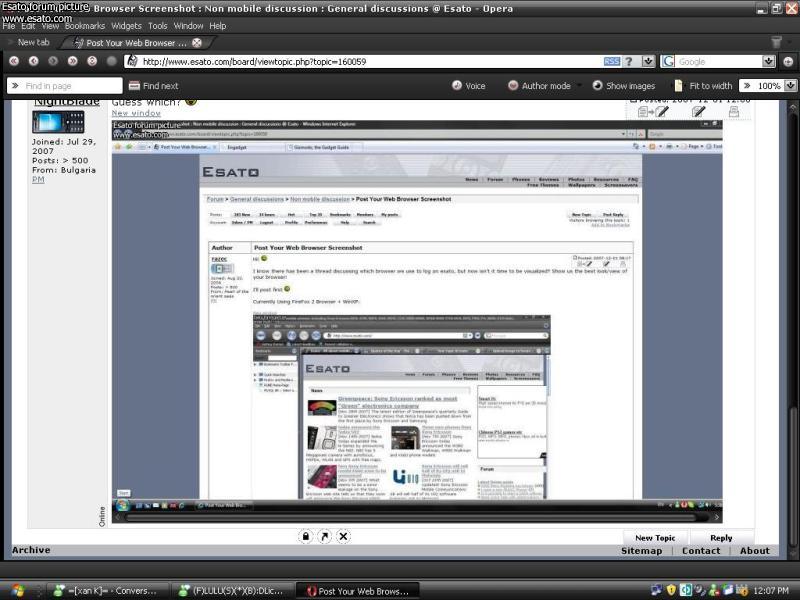This screenshot has width=800, height=600.
Task: Open the Tools menu
Action: pyautogui.click(x=158, y=26)
